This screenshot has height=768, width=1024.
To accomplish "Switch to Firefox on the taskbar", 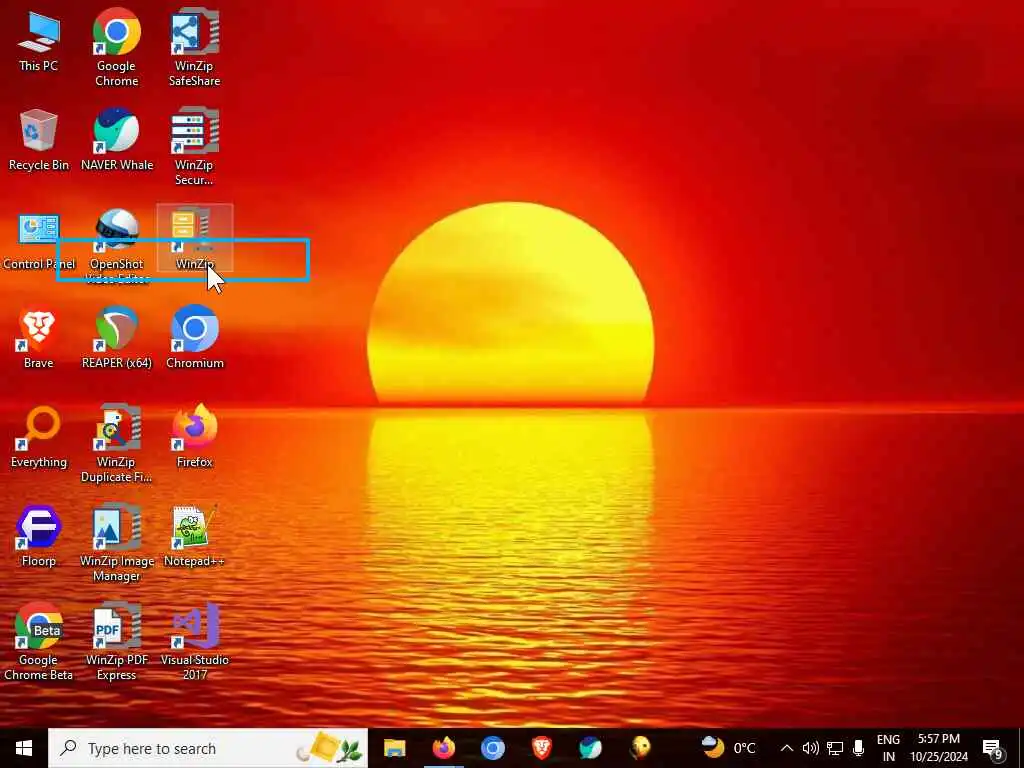I will 443,748.
